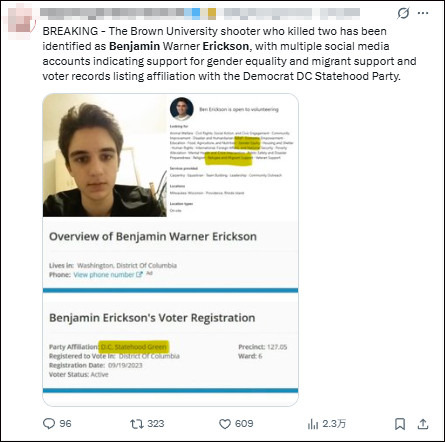The image size is (445, 442).
Task: Open the selfie photo in the attachment
Action: [105, 155]
